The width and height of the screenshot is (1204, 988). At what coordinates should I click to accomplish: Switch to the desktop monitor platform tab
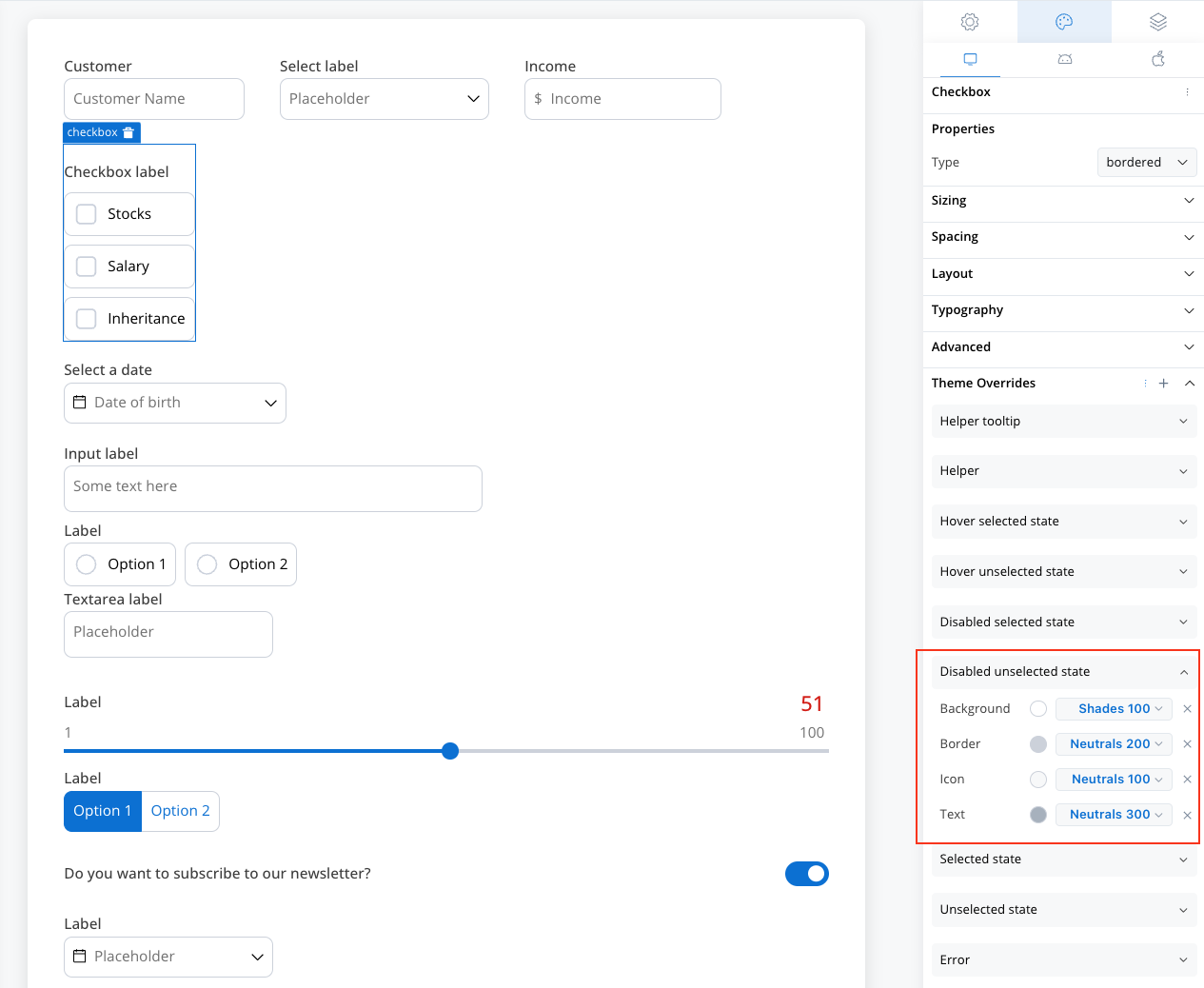tap(970, 59)
